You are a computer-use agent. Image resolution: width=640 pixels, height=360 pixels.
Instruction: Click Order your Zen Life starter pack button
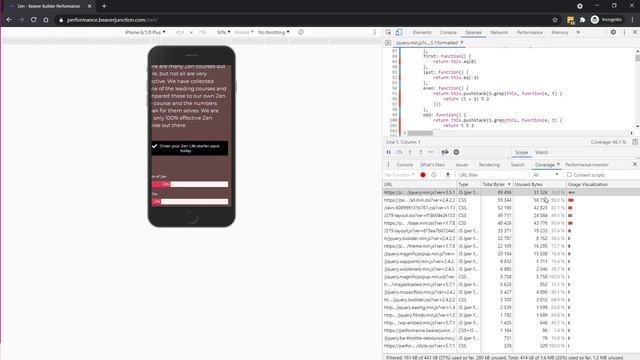coord(190,148)
